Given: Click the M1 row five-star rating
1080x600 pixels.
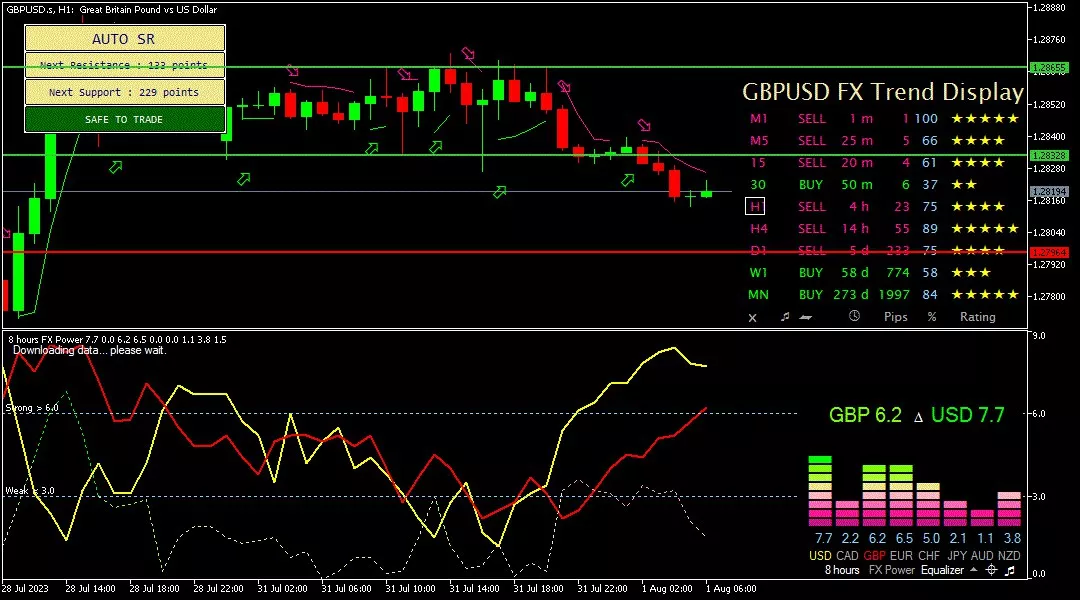Looking at the screenshot, I should pos(985,118).
